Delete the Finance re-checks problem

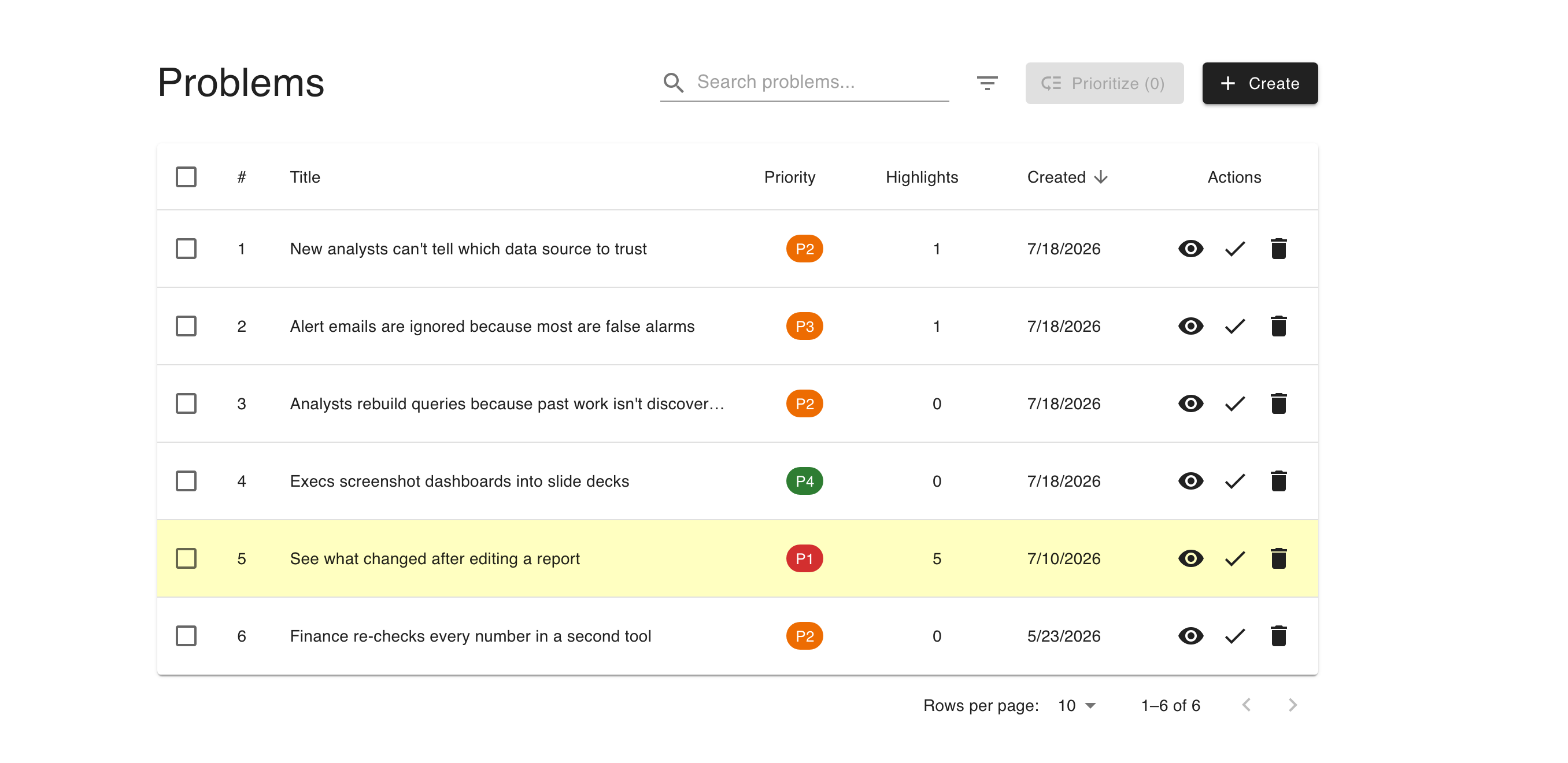point(1278,636)
